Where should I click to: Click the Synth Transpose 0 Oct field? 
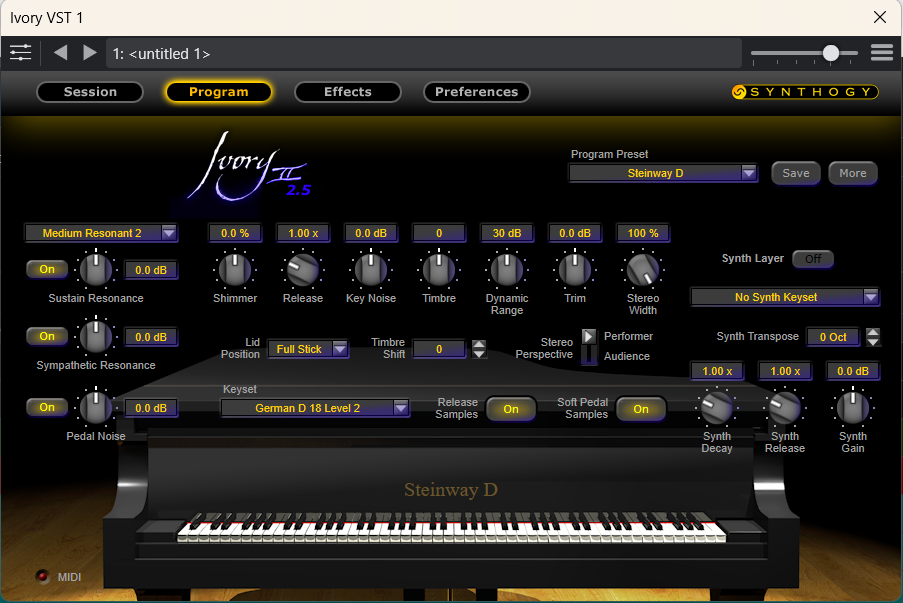(x=833, y=337)
